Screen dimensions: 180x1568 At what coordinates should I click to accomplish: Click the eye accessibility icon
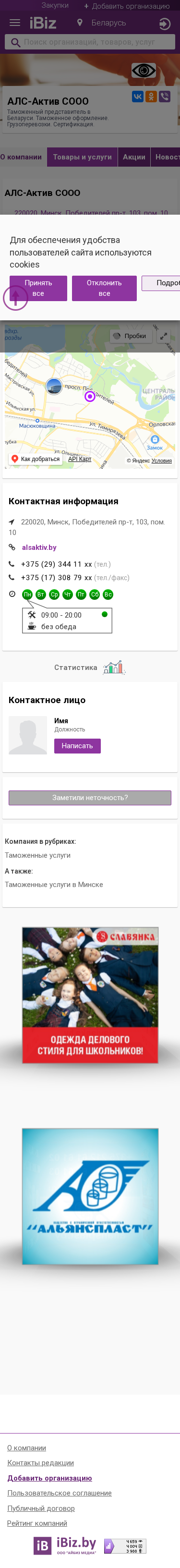click(x=144, y=71)
